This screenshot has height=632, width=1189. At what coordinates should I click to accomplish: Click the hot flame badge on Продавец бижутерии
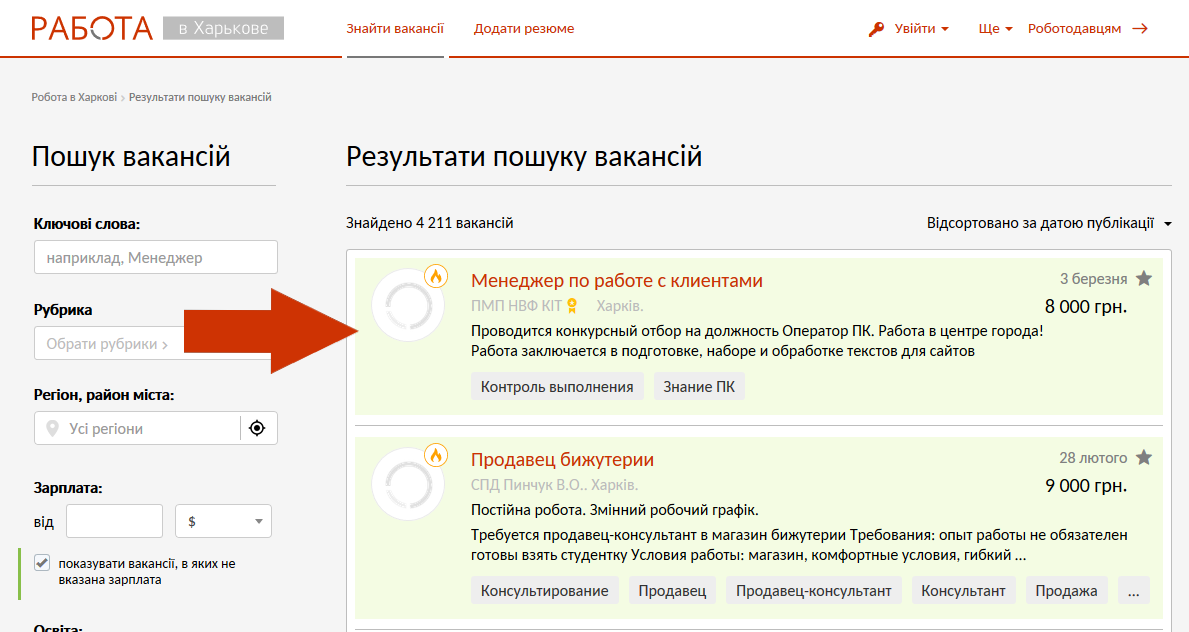pos(436,456)
